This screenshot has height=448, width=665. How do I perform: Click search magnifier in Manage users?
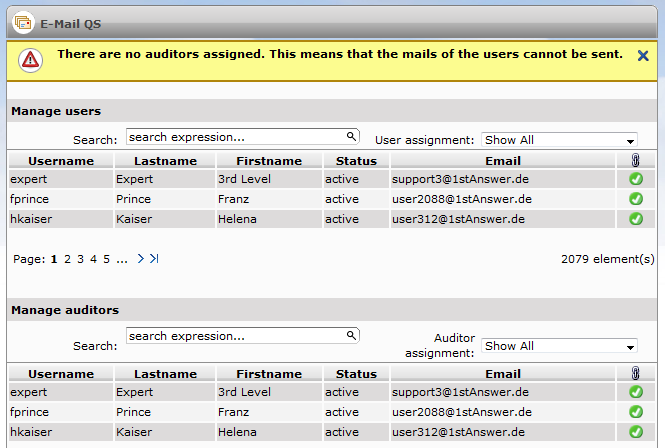351,136
